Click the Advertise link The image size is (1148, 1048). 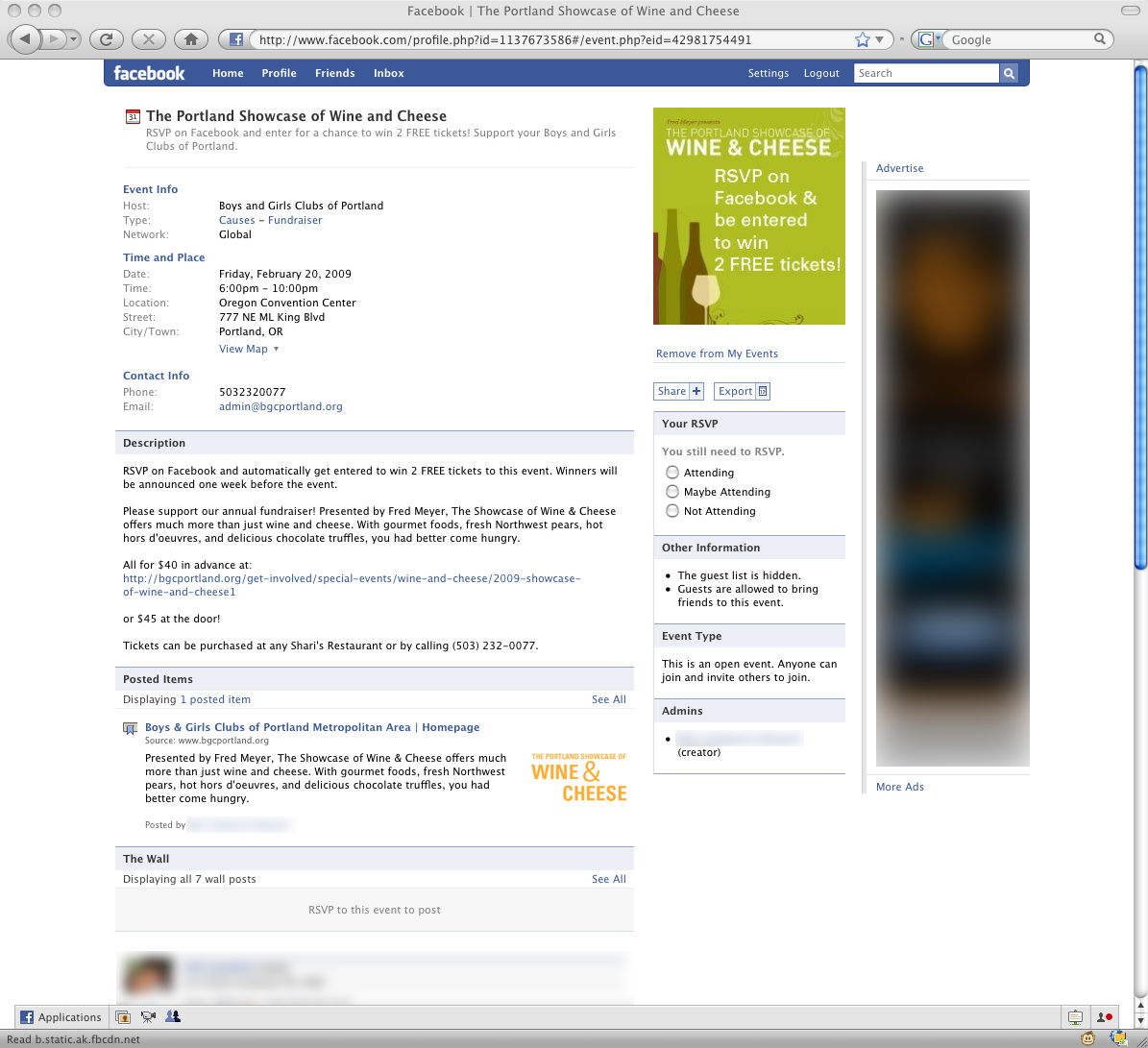click(x=899, y=168)
